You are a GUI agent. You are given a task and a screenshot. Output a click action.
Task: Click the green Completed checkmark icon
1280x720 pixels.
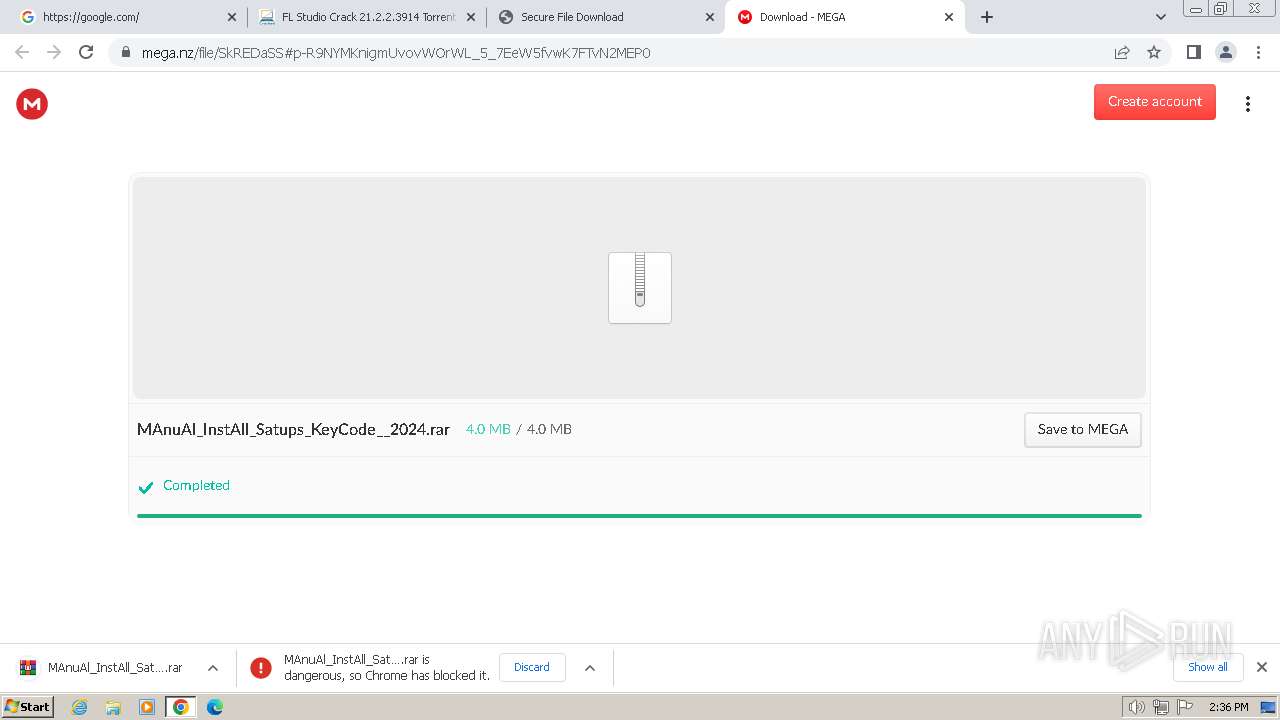click(x=146, y=487)
